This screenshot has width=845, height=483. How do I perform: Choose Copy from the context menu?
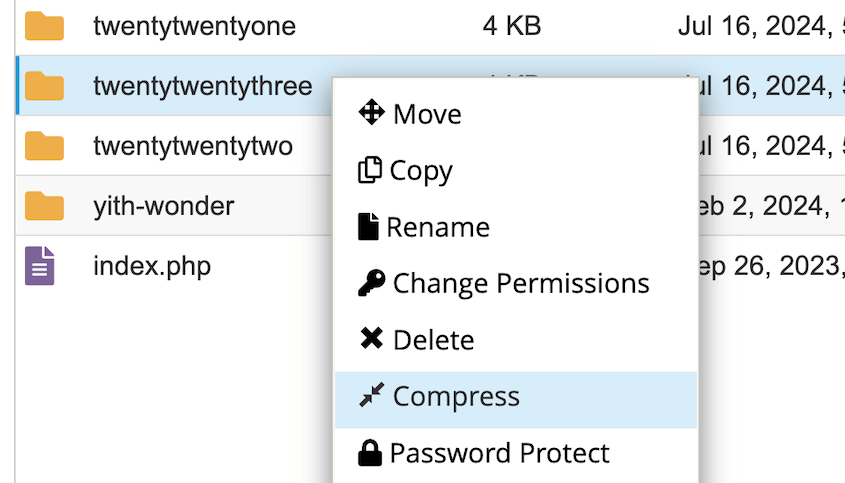tap(421, 171)
